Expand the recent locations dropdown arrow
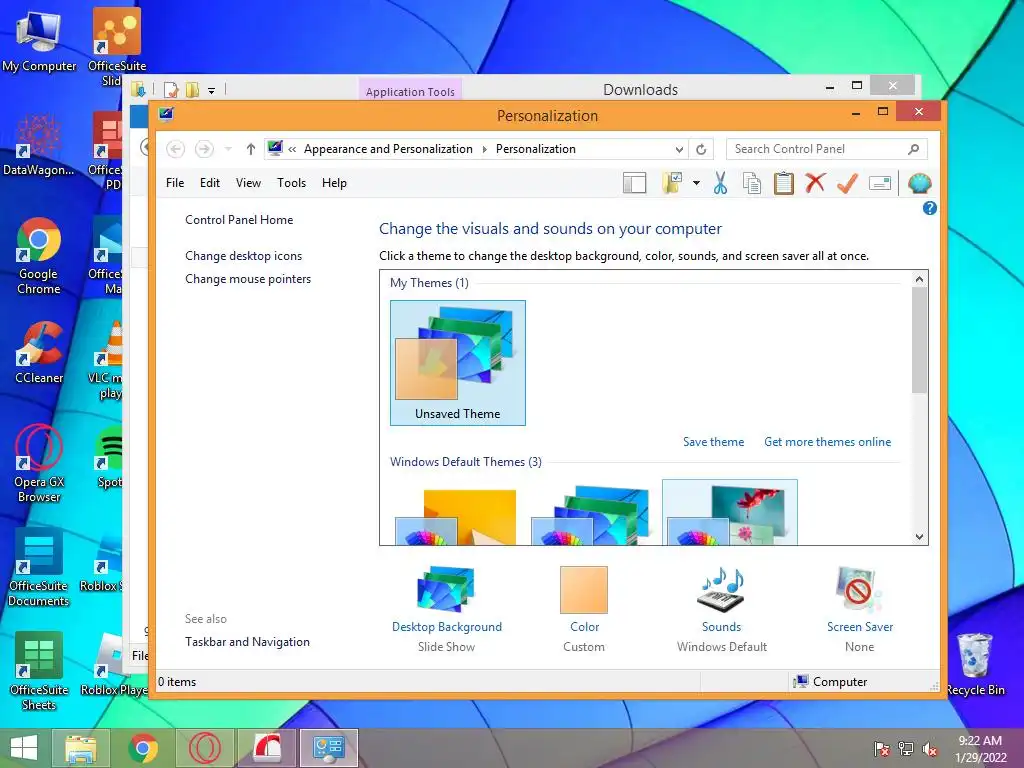This screenshot has width=1024, height=768. tap(228, 149)
